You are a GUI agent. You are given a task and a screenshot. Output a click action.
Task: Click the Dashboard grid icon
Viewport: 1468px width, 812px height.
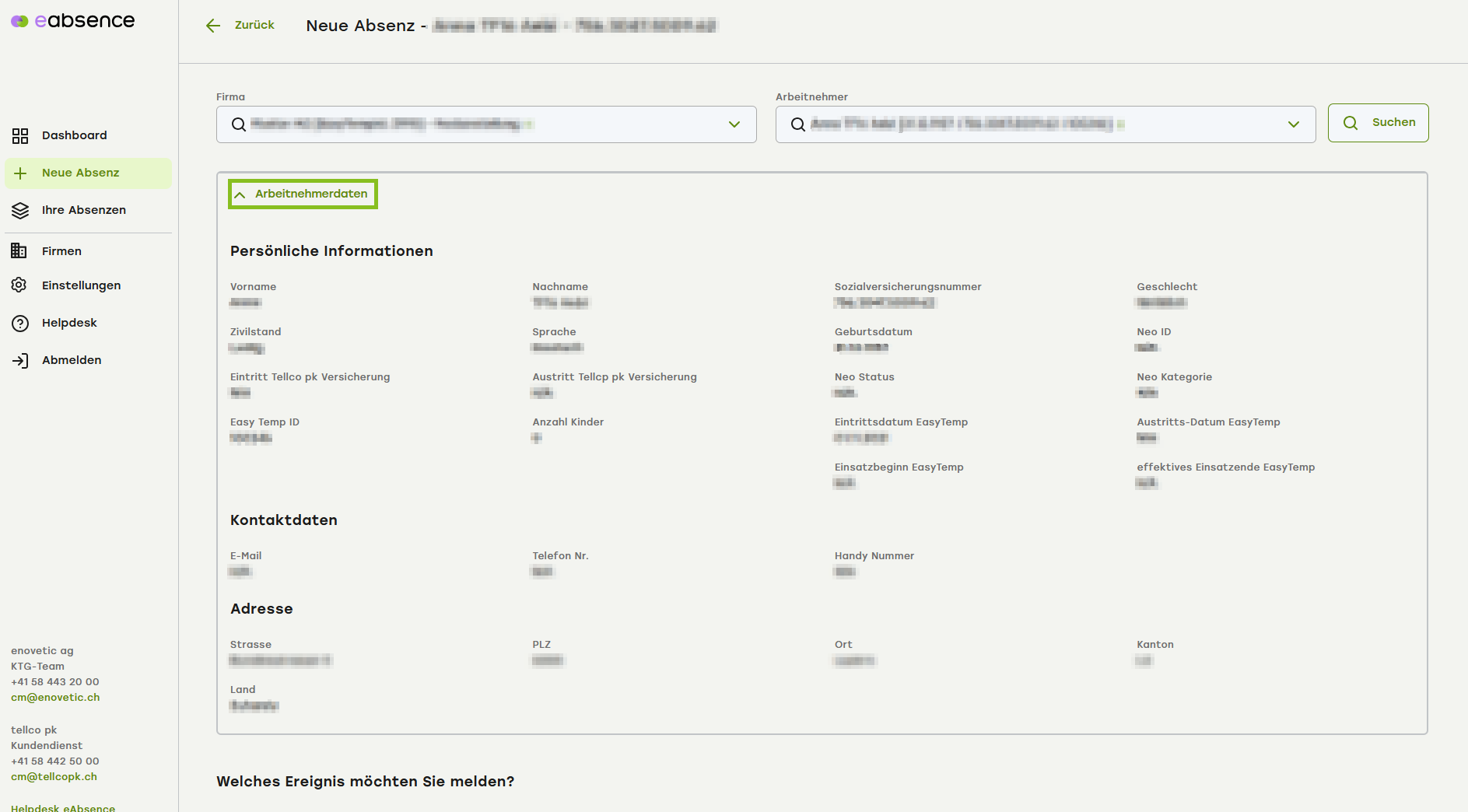(20, 136)
